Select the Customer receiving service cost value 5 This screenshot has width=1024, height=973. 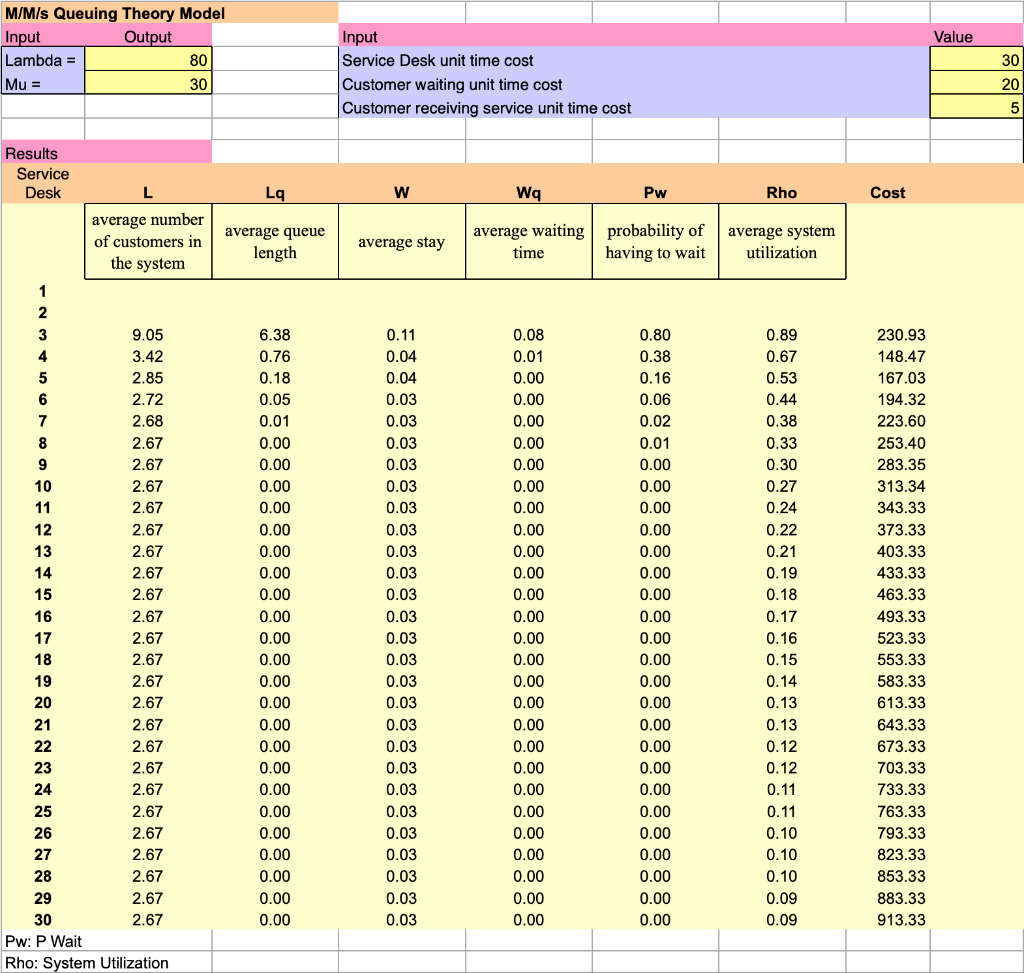(977, 107)
